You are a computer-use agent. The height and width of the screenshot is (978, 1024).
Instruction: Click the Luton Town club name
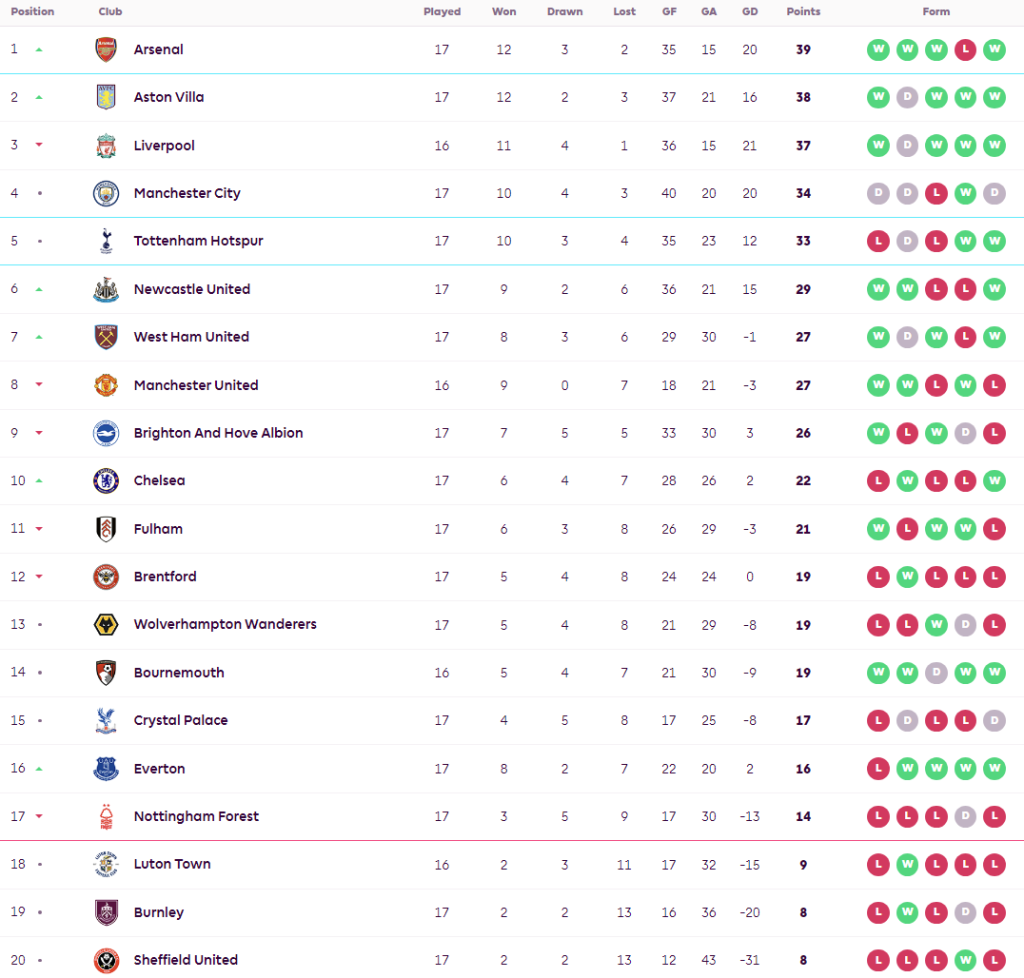172,864
